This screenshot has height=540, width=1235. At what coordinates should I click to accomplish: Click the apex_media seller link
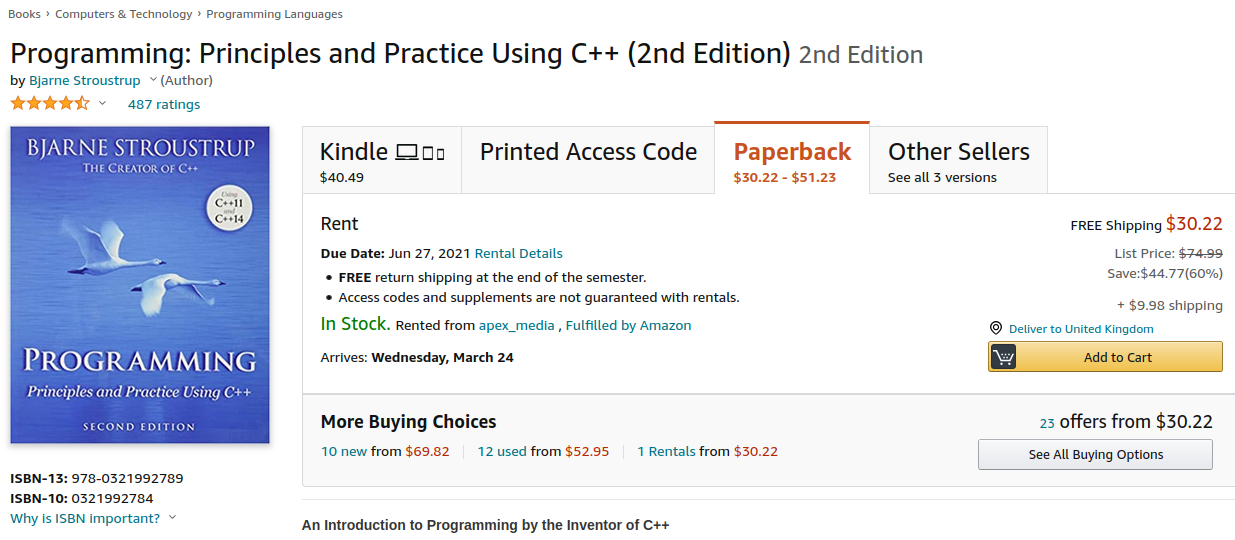[516, 325]
